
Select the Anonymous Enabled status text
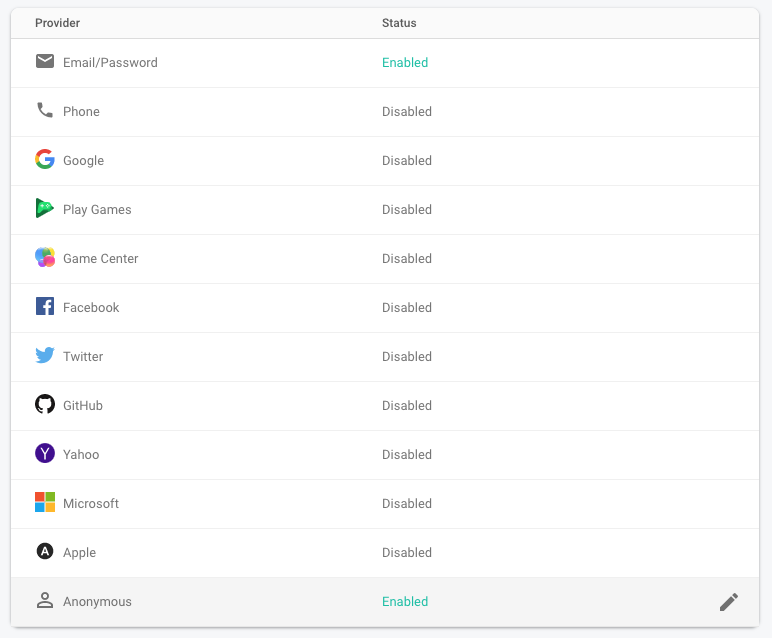pos(405,602)
